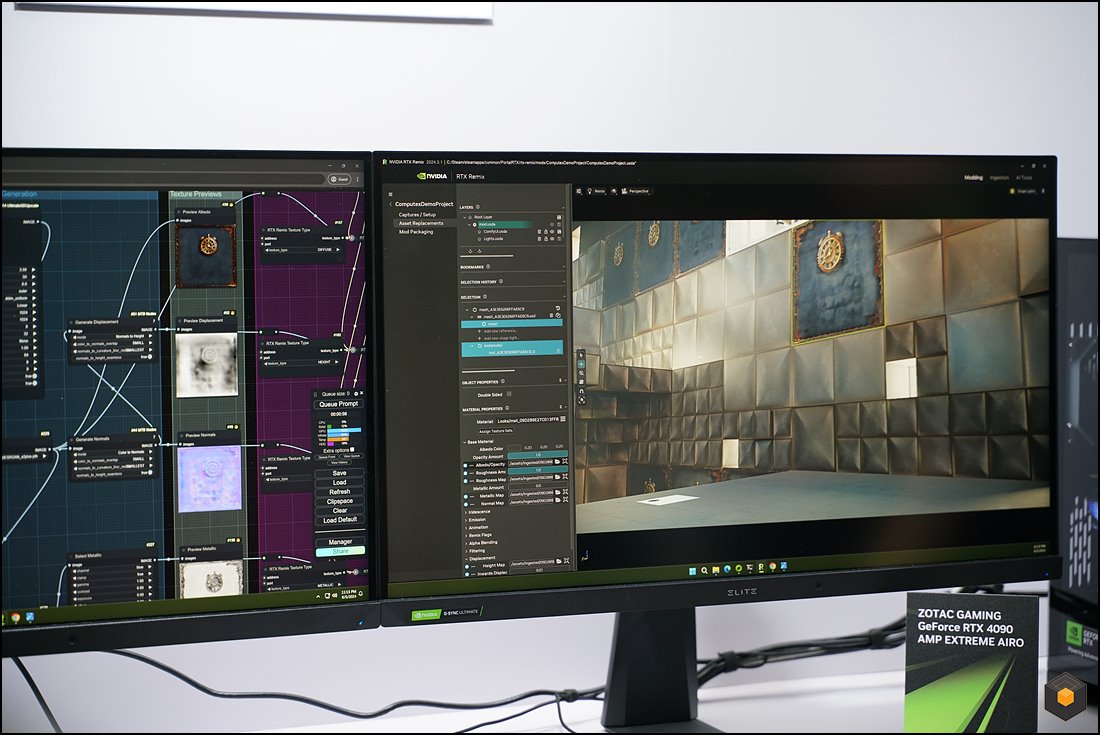
Task: Open the viewport settings icon in toolbar
Action: click(579, 191)
